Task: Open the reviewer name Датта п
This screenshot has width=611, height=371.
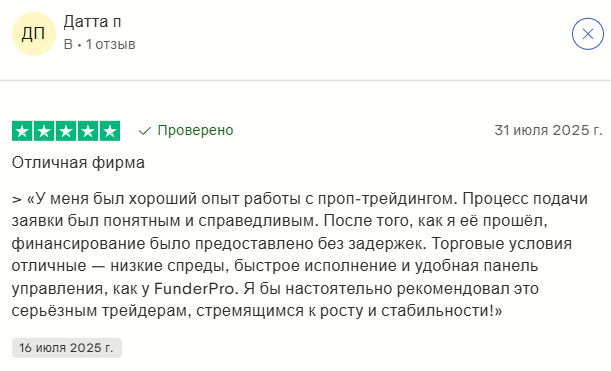Action: click(92, 22)
